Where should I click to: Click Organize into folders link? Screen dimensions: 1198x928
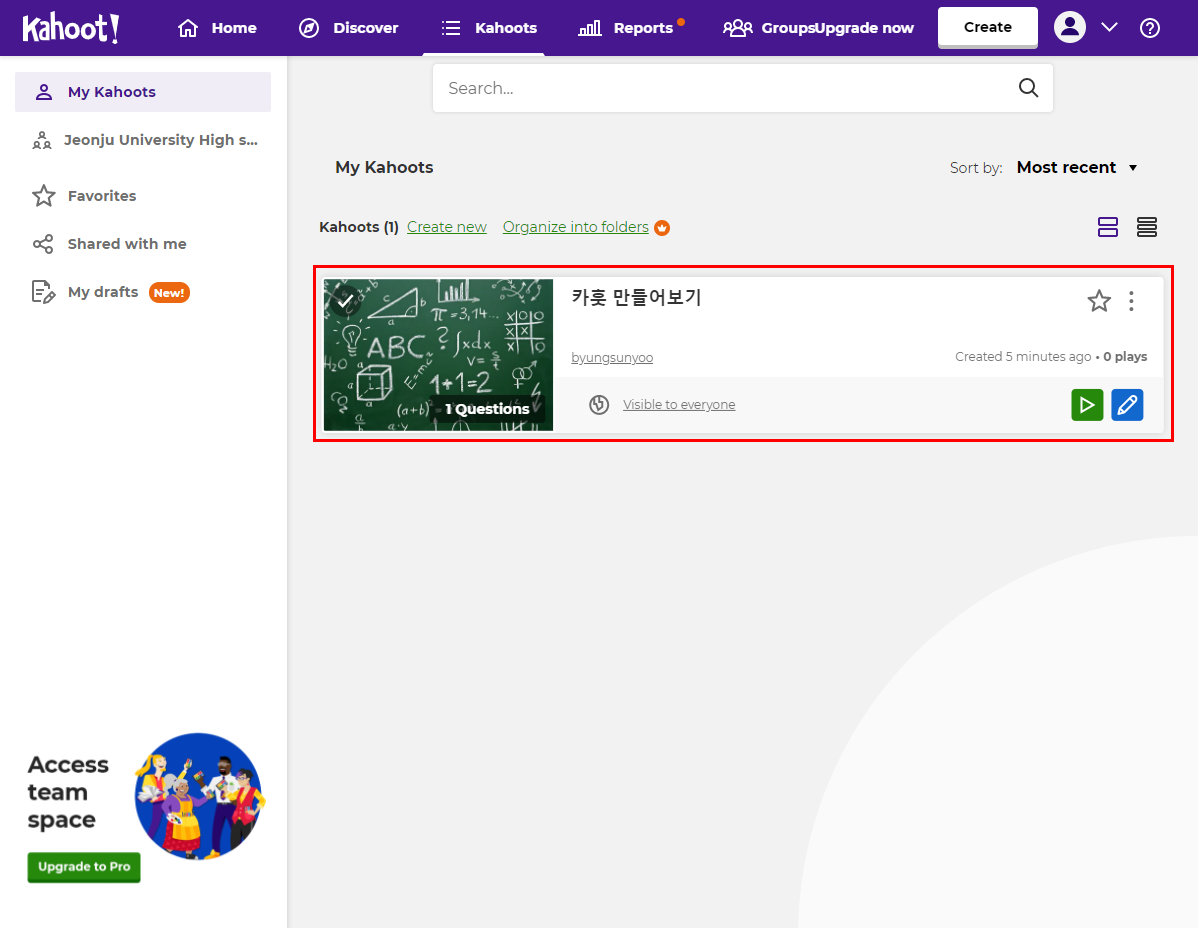click(x=575, y=227)
